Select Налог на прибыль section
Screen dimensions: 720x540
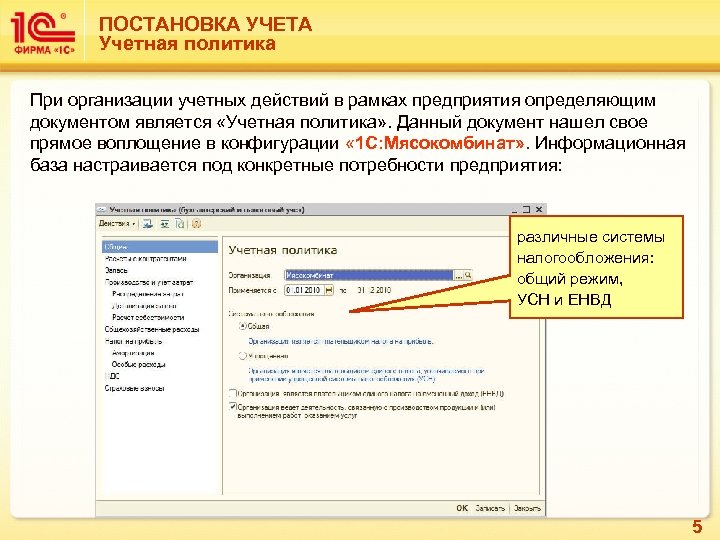133,341
